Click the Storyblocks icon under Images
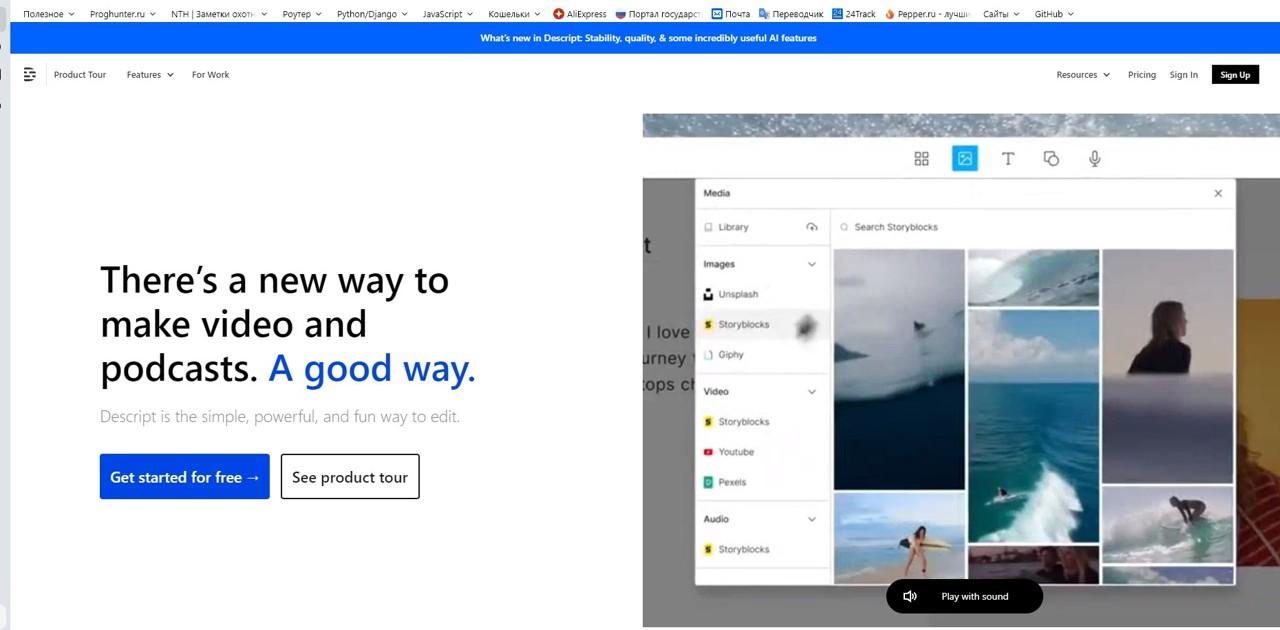Screen dimensions: 1280x630 point(709,325)
